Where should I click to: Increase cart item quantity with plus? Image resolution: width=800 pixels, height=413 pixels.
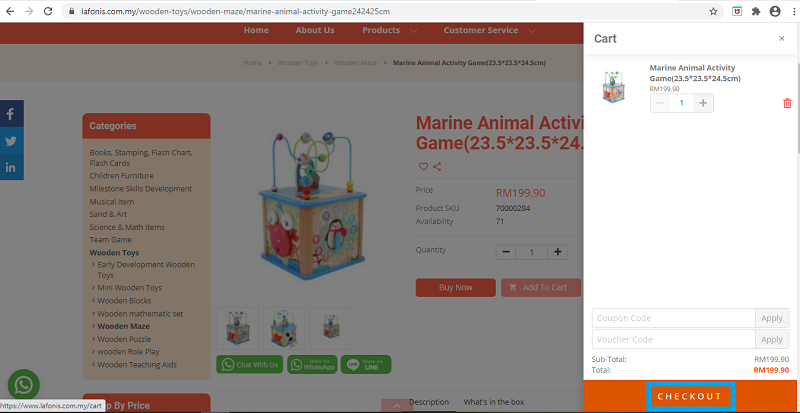pos(703,103)
